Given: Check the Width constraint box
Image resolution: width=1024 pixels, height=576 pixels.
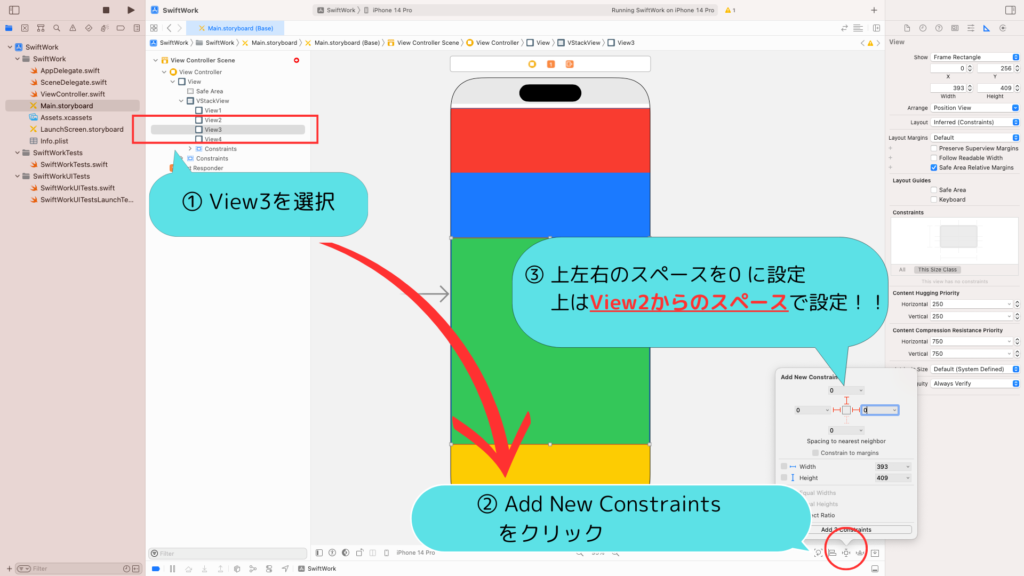Looking at the screenshot, I should pyautogui.click(x=784, y=466).
